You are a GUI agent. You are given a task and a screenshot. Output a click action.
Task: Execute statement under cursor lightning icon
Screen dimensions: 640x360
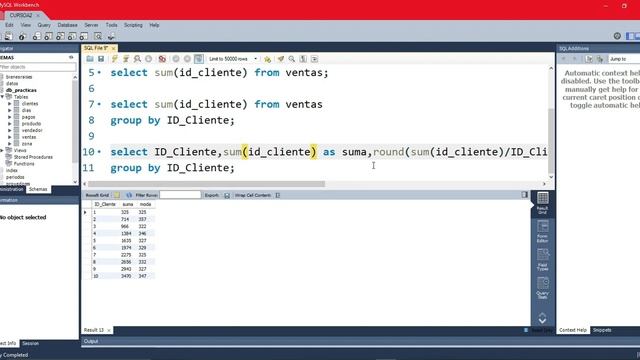coord(126,59)
